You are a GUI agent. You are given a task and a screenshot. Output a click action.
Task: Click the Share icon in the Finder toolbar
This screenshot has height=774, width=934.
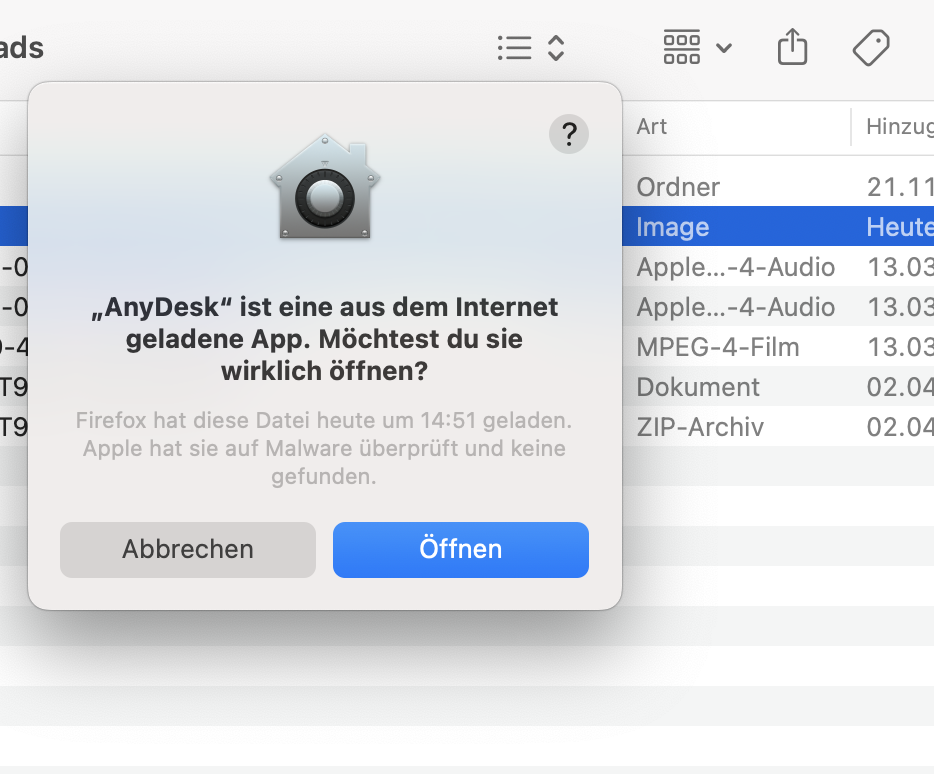point(792,47)
